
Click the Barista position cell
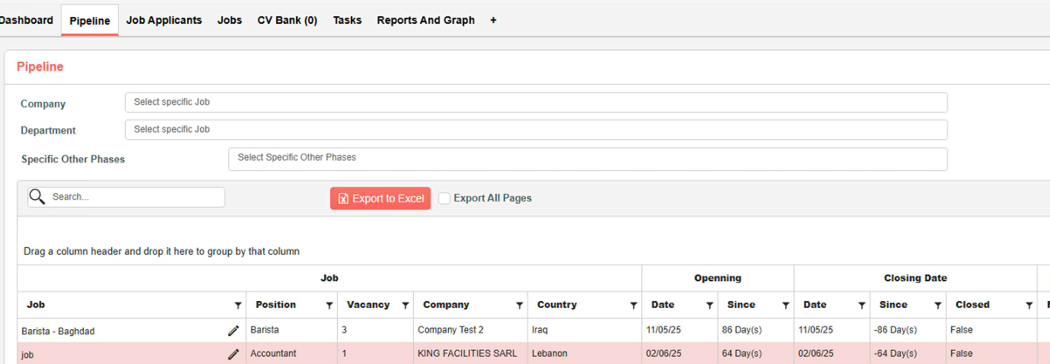coord(292,331)
